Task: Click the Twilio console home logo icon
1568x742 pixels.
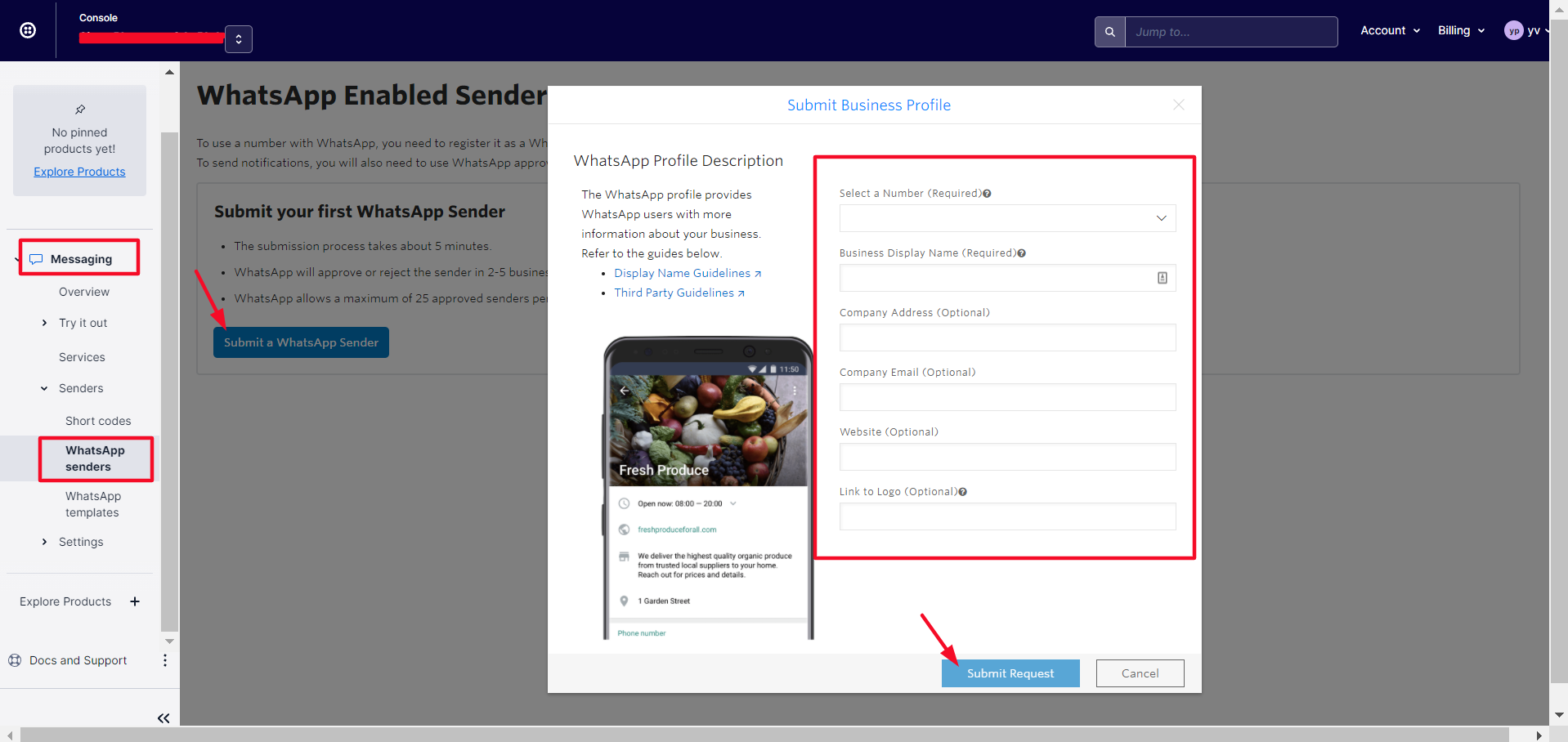Action: pyautogui.click(x=28, y=30)
